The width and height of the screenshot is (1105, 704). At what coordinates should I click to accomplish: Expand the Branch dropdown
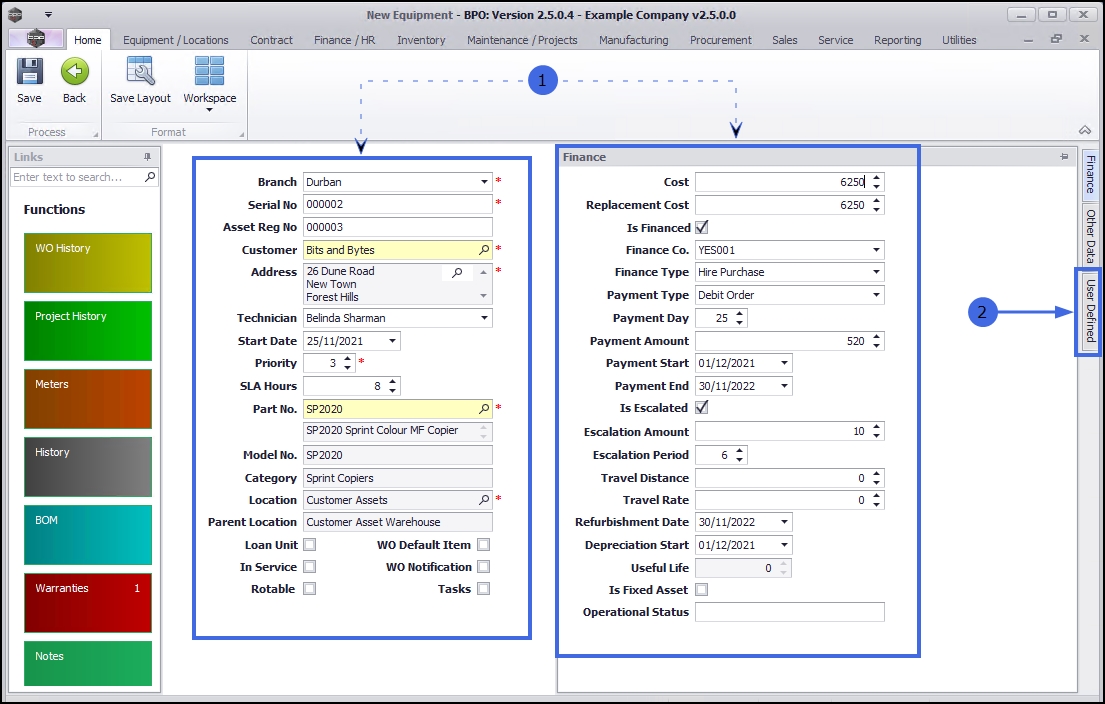(x=484, y=182)
